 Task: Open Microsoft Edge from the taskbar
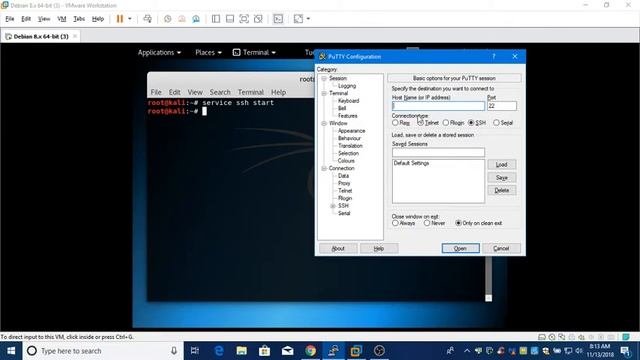pyautogui.click(x=219, y=351)
